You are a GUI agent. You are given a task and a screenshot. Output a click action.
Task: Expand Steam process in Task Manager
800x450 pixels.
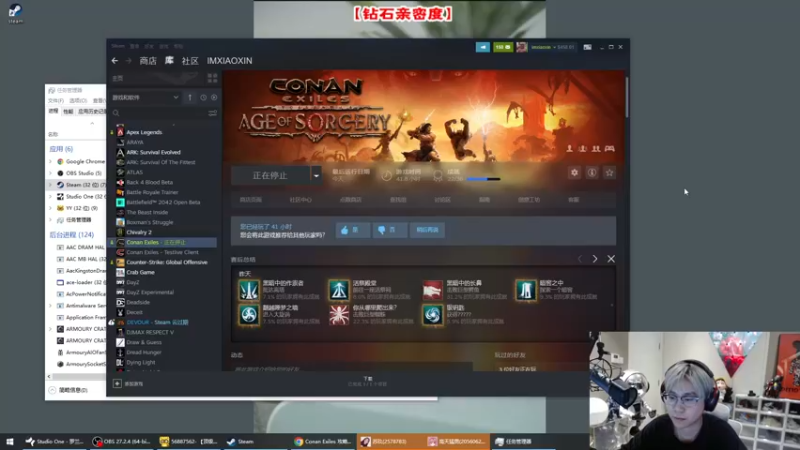pyautogui.click(x=51, y=185)
